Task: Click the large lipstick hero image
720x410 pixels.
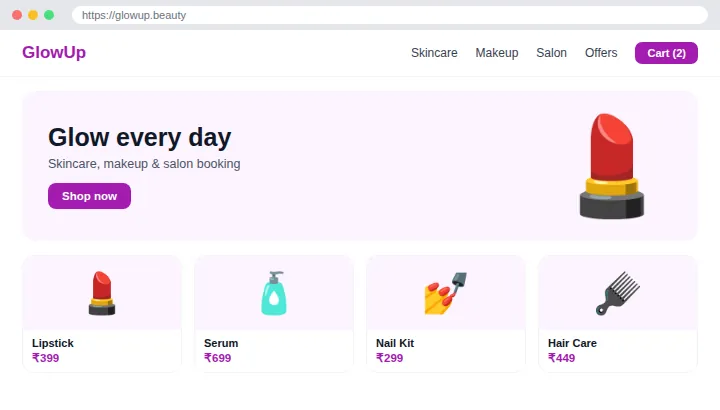Action: tap(612, 166)
